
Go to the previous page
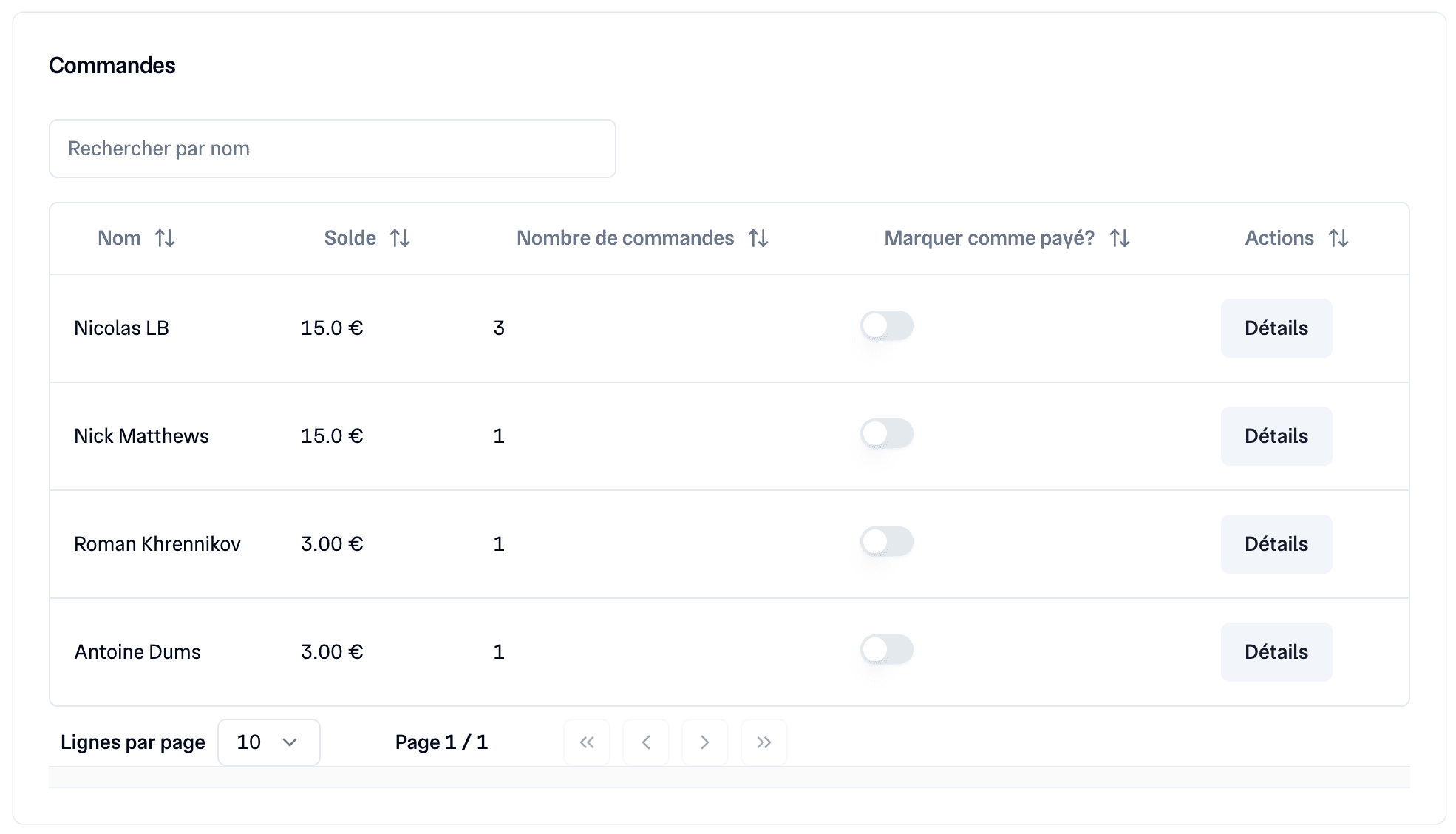coord(646,742)
